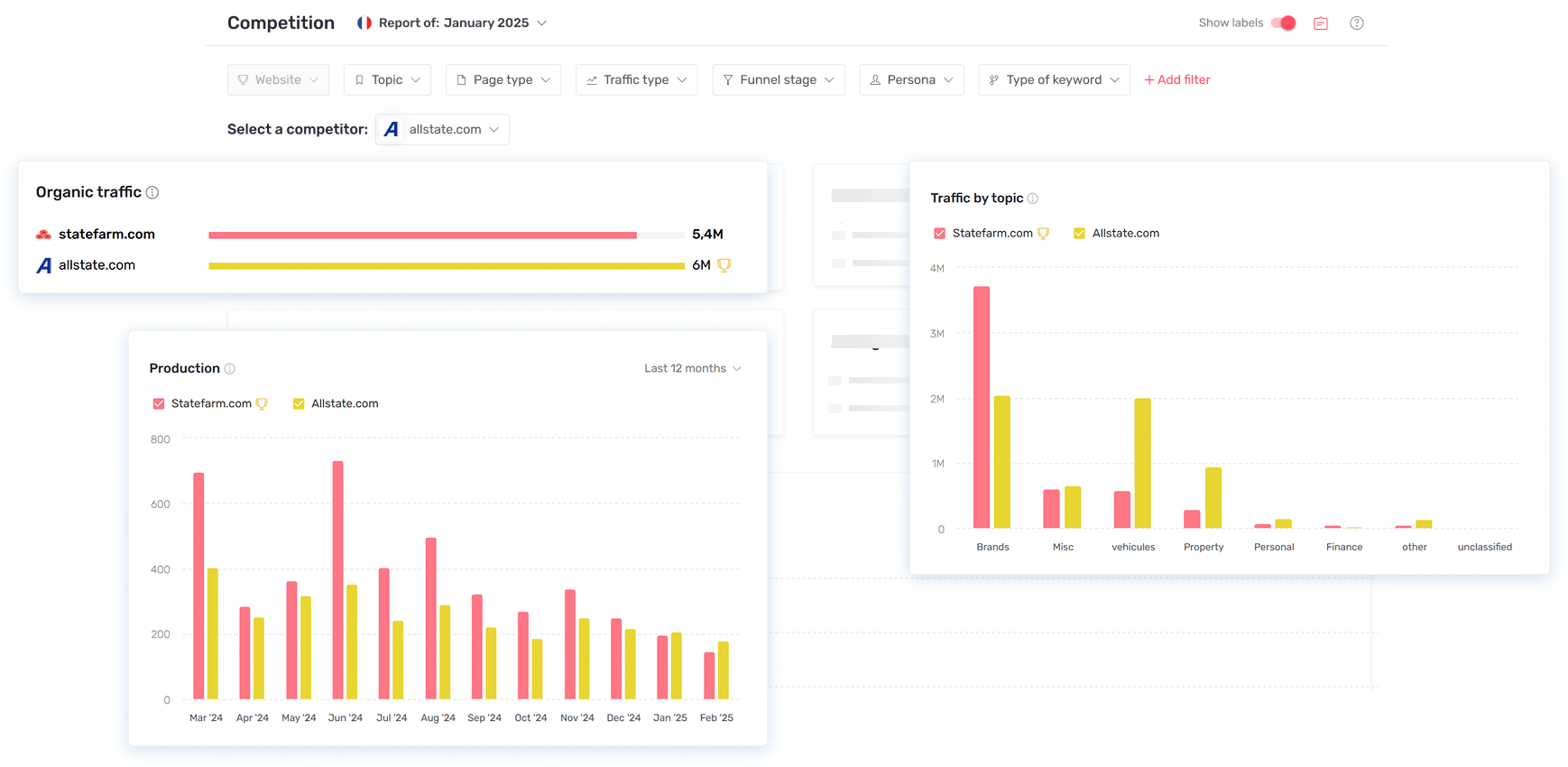Viewport: 1568px width, 767px height.
Task: Click the Allstate logo in competitor selector
Action: coord(392,130)
